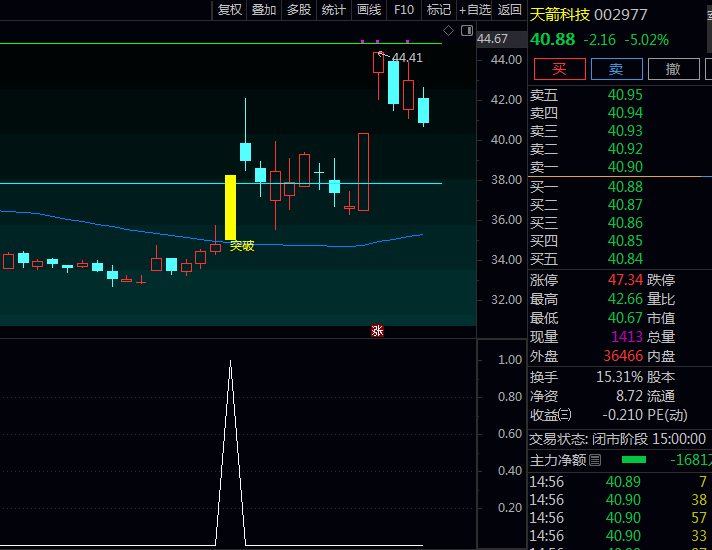Click the current price 40.88 header
Viewport: 712px width, 550px height.
pos(553,40)
